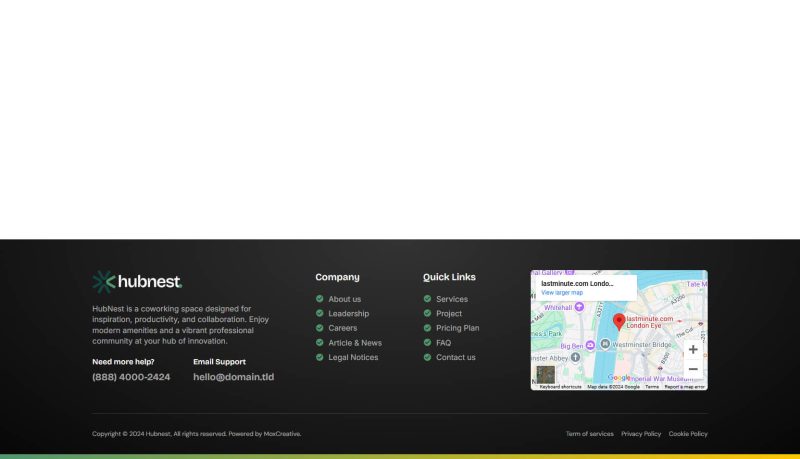Open Privacy Policy in footer

[641, 434]
